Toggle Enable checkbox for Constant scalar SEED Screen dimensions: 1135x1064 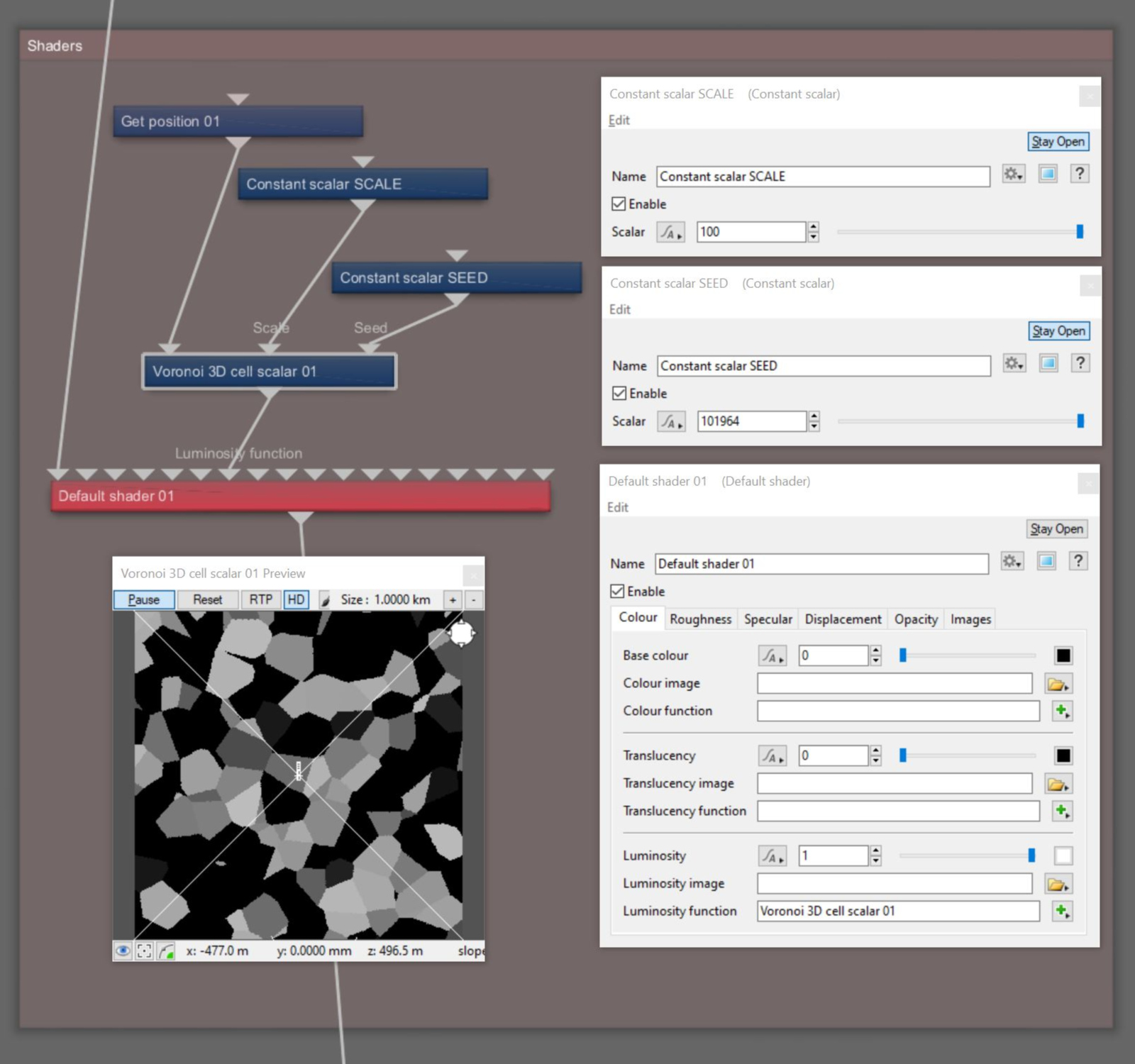[x=619, y=394]
